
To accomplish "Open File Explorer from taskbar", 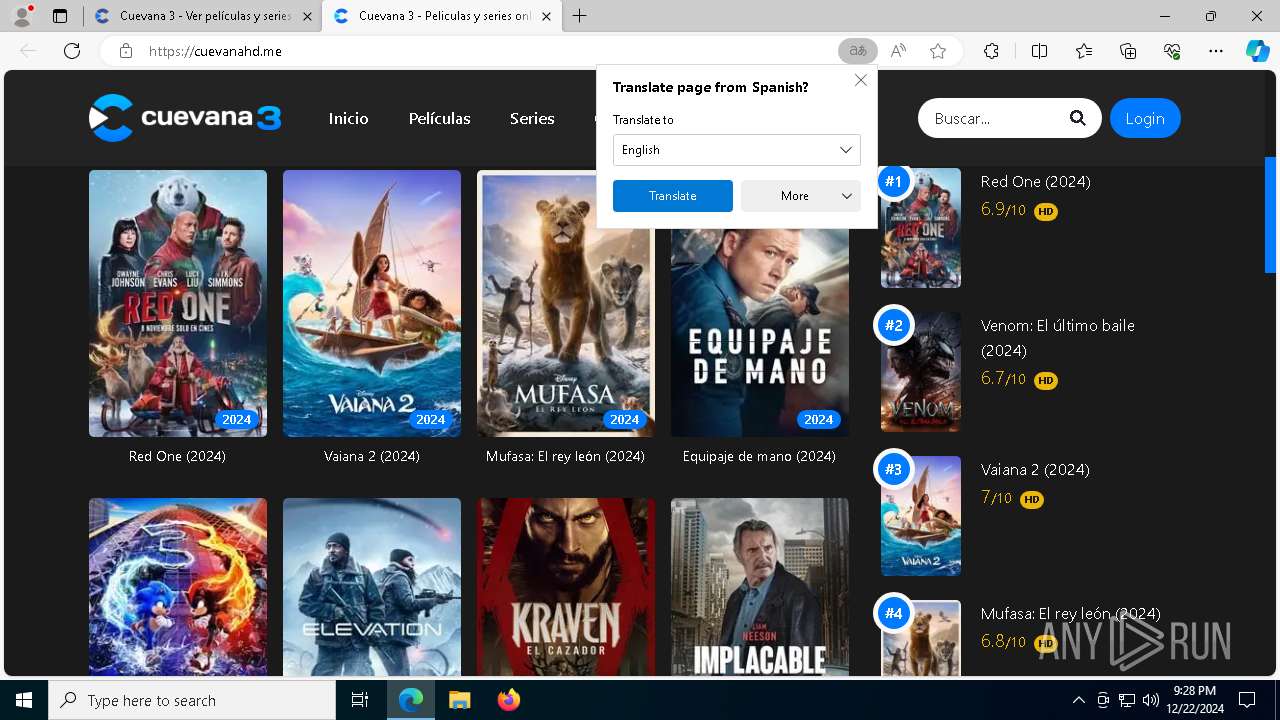I will point(459,700).
